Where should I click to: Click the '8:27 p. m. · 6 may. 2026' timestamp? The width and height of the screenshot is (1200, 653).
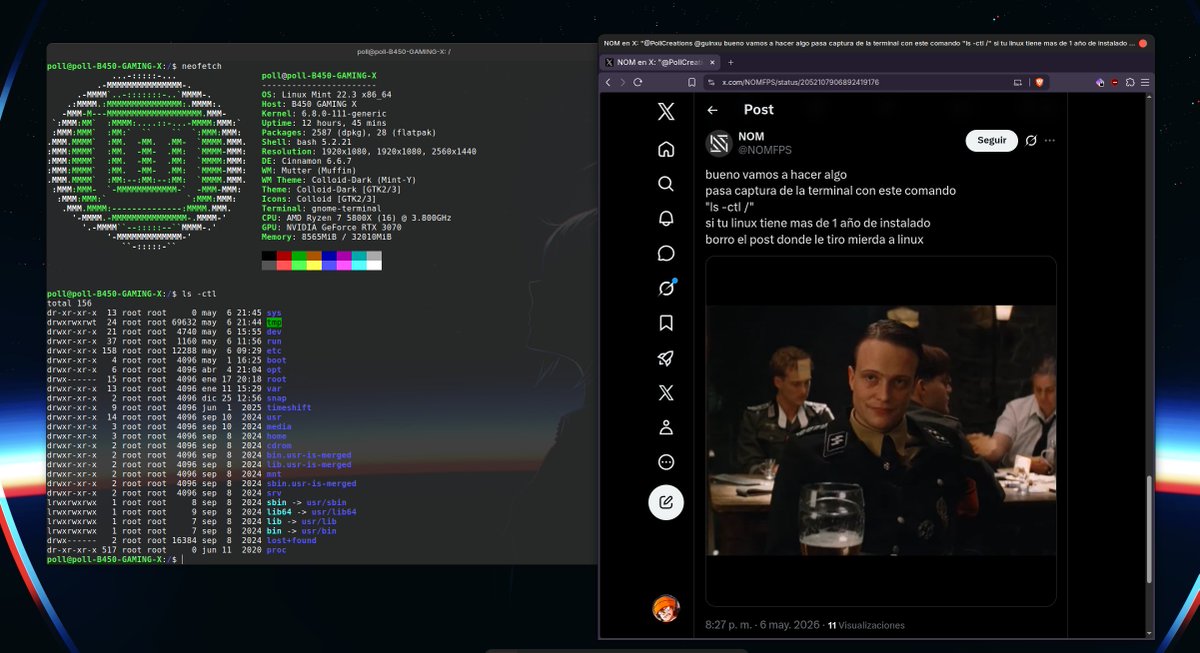762,625
